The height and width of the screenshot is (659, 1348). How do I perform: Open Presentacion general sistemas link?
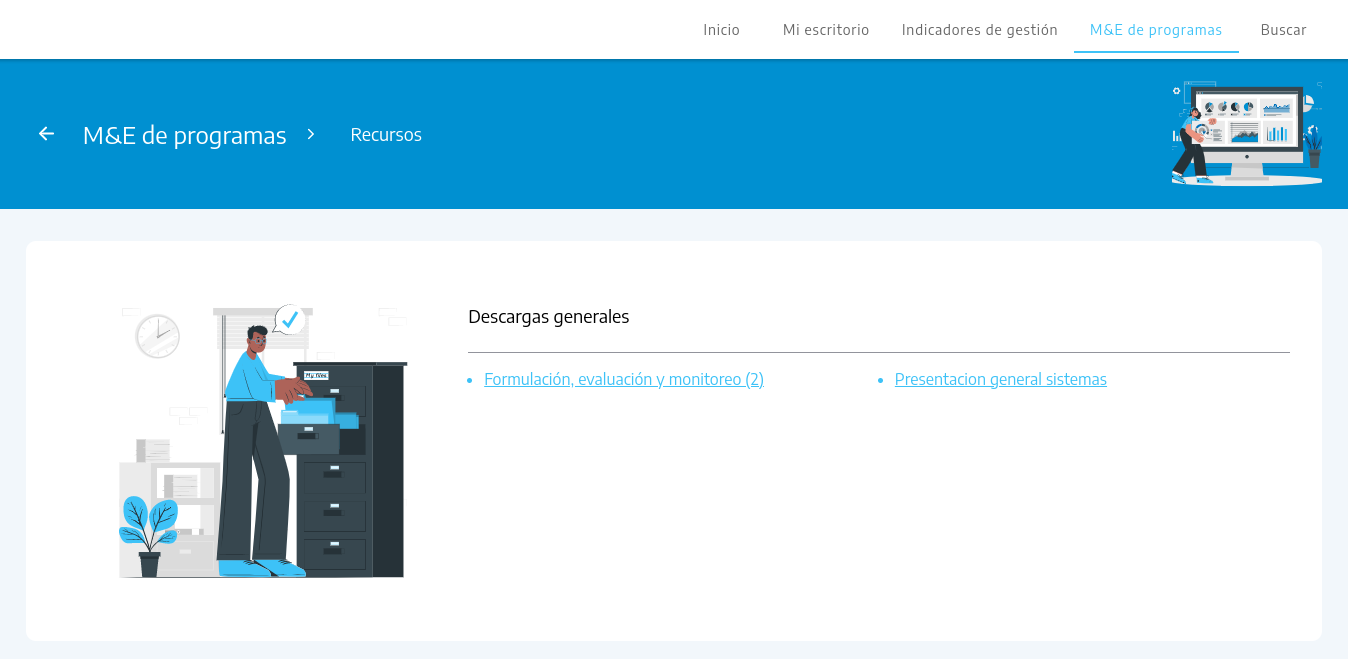point(1001,379)
